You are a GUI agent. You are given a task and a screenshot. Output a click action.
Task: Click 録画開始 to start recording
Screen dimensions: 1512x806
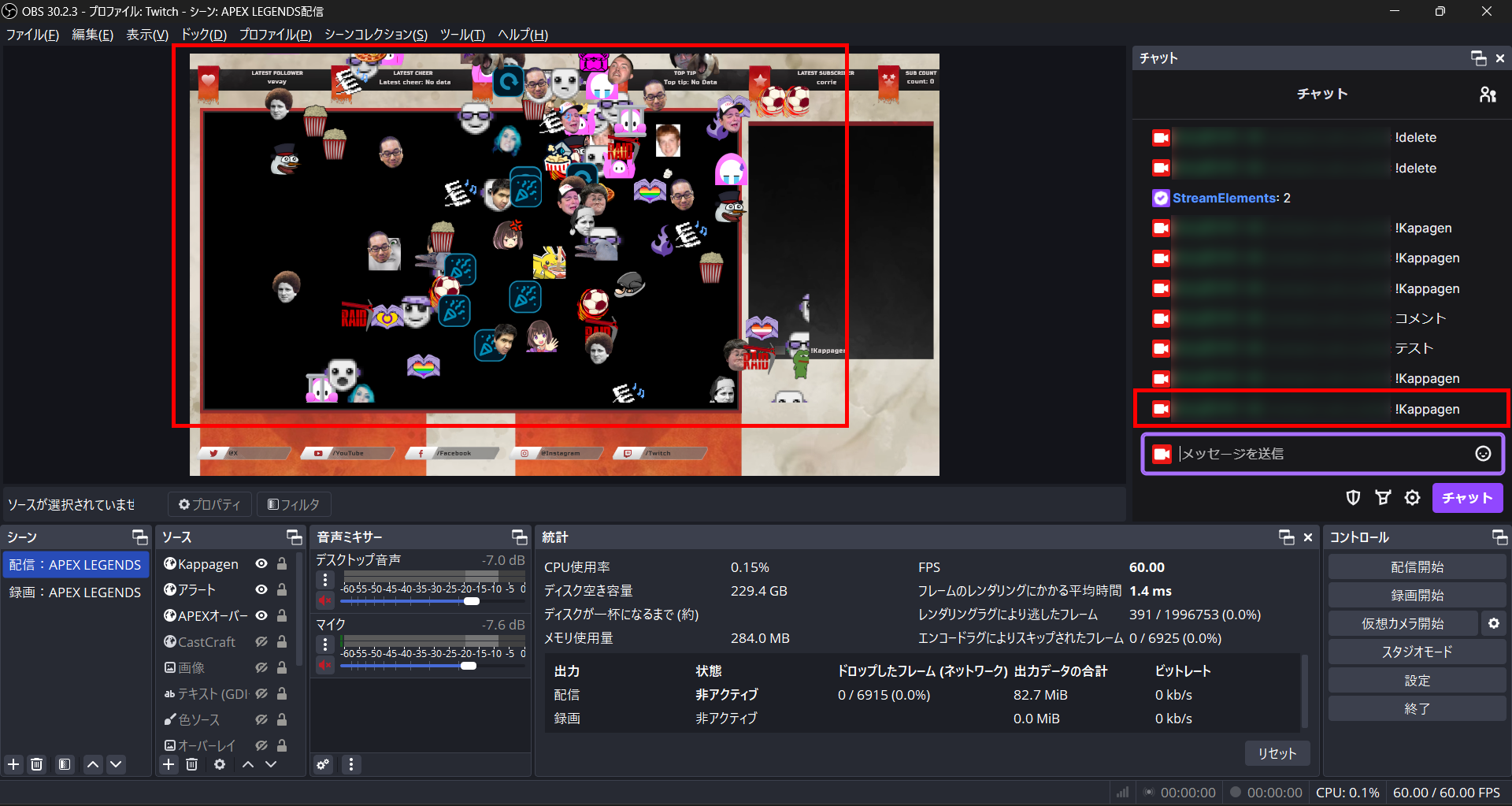(x=1417, y=596)
